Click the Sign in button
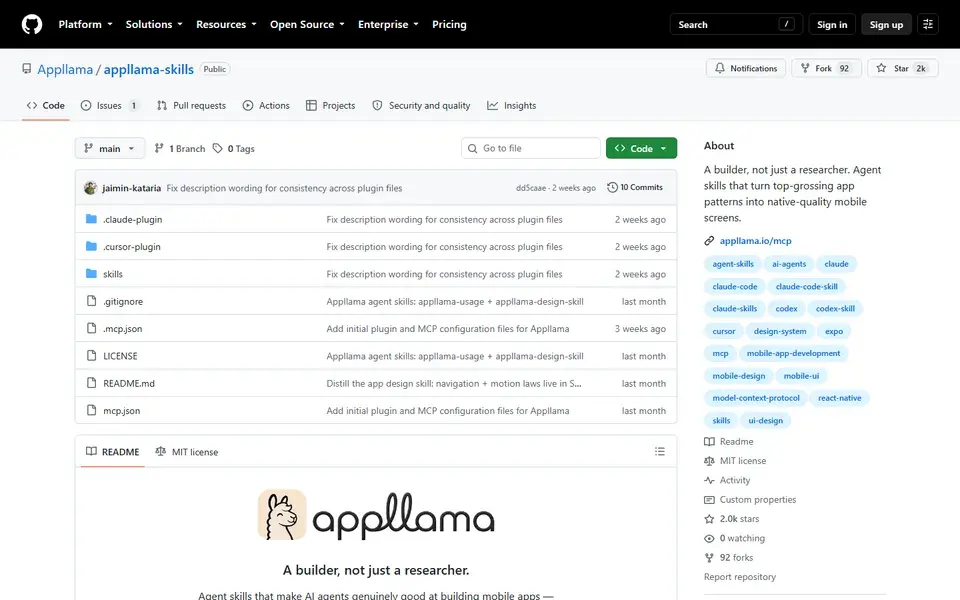The width and height of the screenshot is (960, 600). [832, 24]
